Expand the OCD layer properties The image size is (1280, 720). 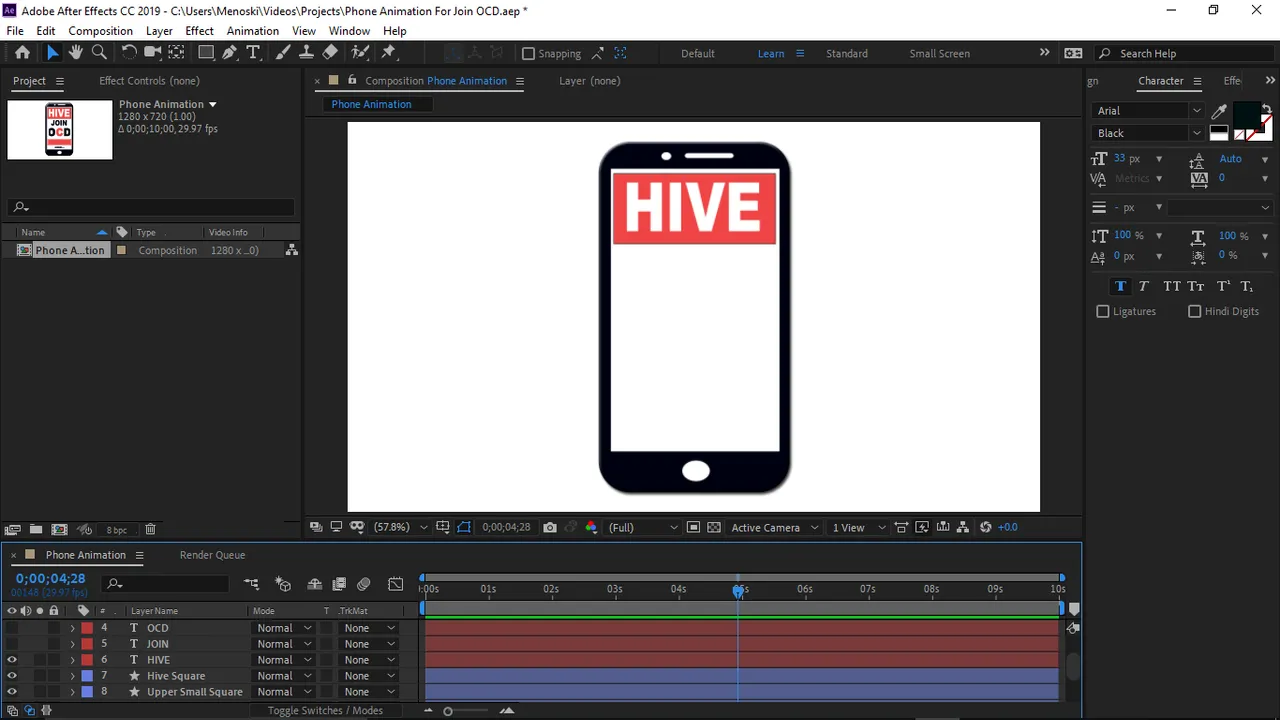(72, 628)
